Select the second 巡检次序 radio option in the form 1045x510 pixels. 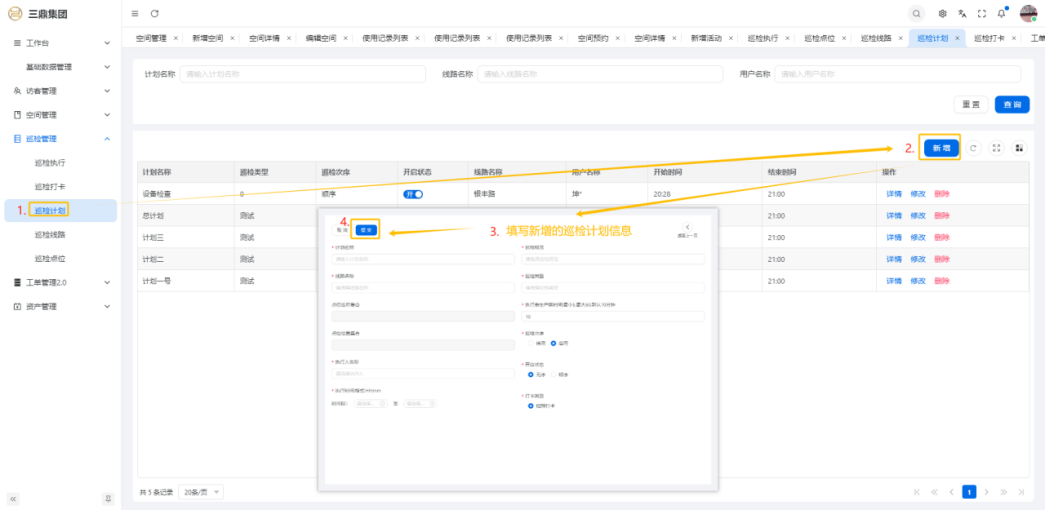point(553,343)
